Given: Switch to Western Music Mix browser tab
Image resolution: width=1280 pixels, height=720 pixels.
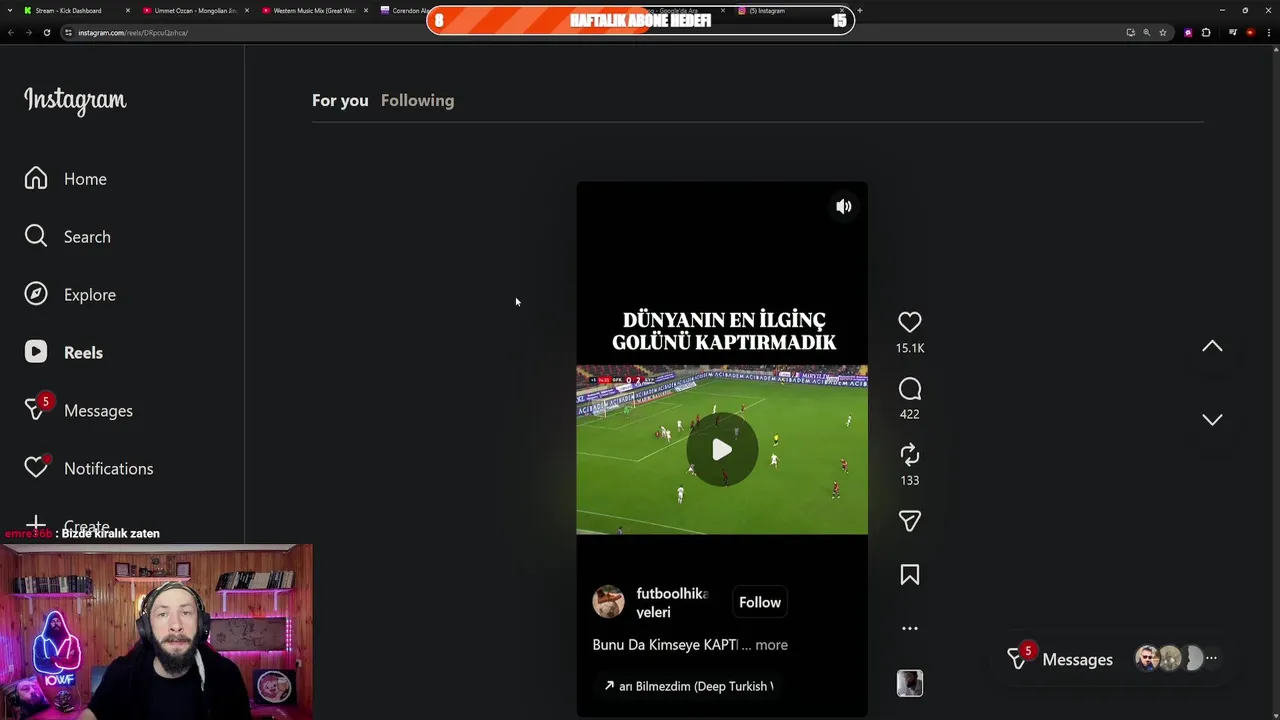Looking at the screenshot, I should [314, 11].
